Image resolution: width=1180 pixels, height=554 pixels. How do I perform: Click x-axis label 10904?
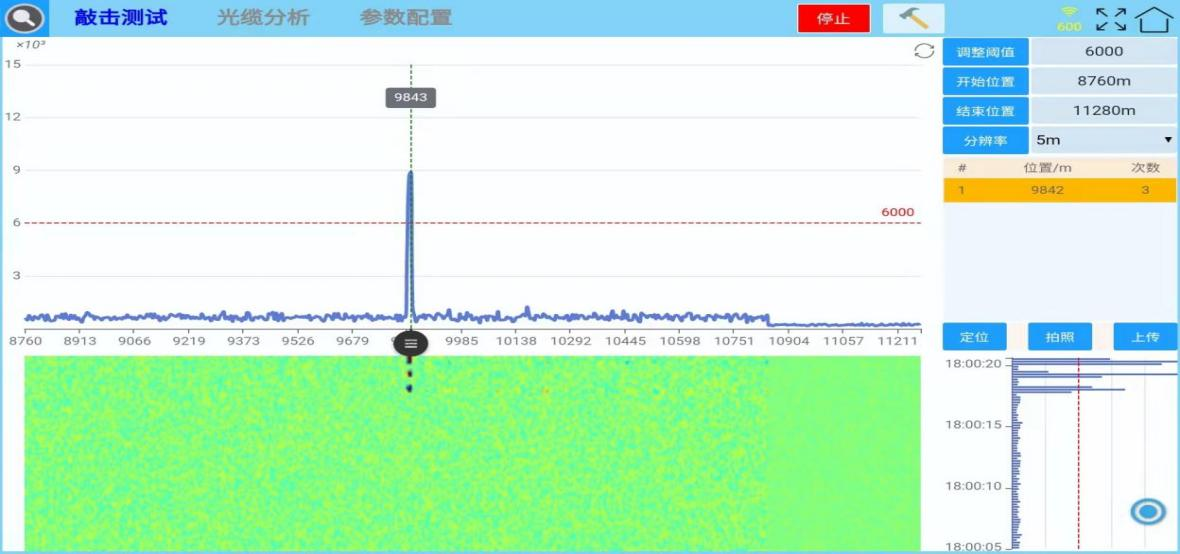pos(788,341)
